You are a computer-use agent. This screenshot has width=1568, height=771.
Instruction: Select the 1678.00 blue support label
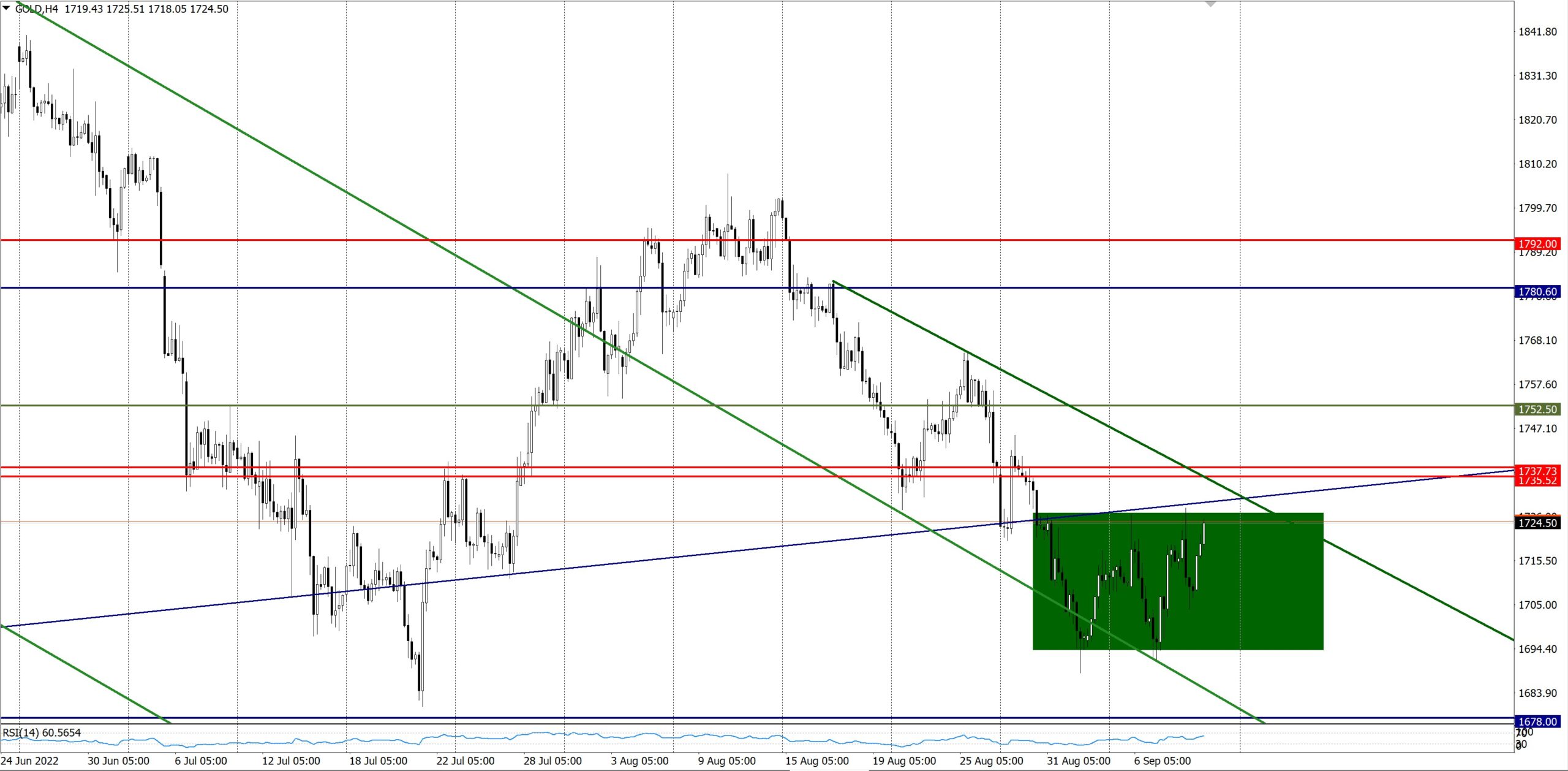tap(1537, 721)
